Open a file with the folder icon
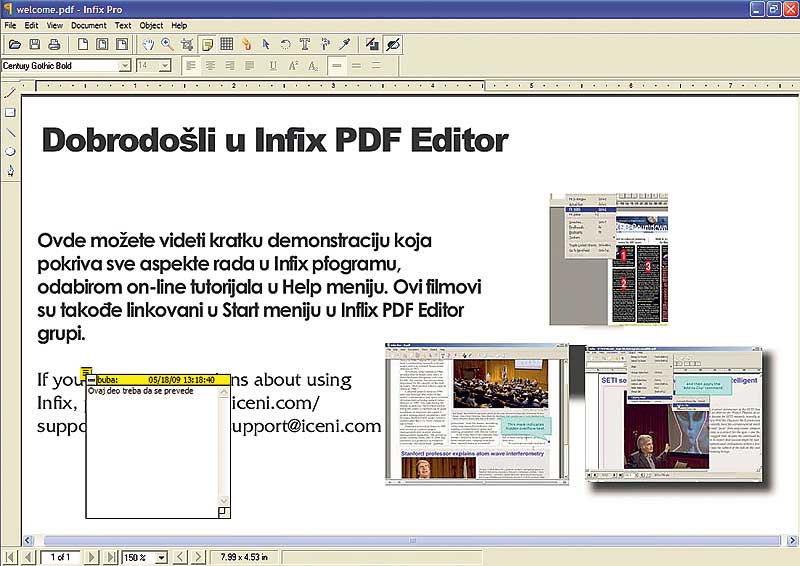Screen dimensions: 800x566 [x=15, y=44]
